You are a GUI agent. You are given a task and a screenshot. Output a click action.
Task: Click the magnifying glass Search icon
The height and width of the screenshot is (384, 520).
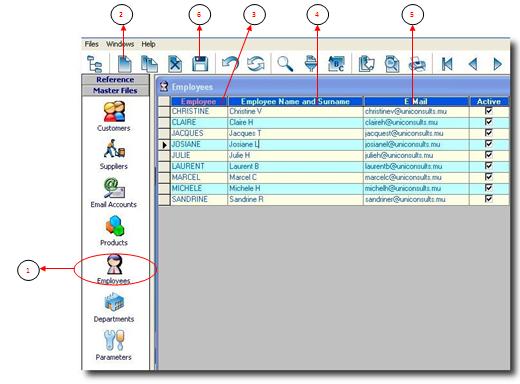[x=285, y=64]
